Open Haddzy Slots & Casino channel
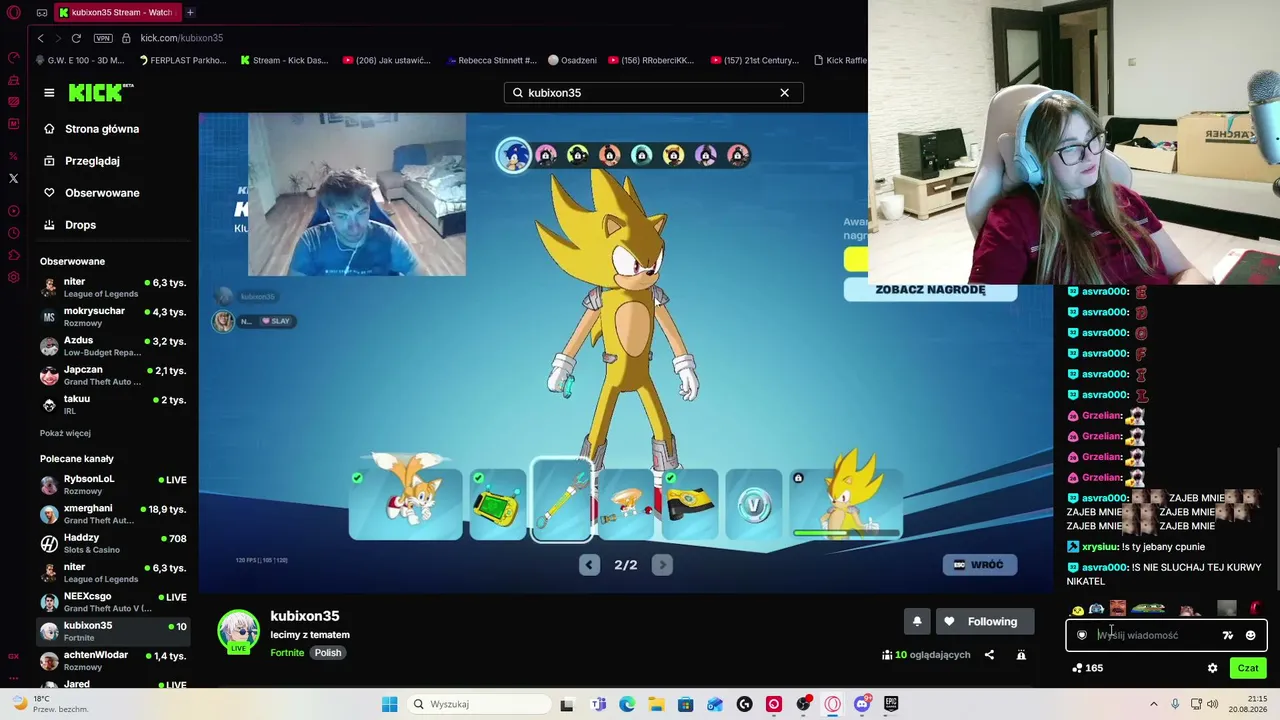1280x720 pixels. point(112,543)
